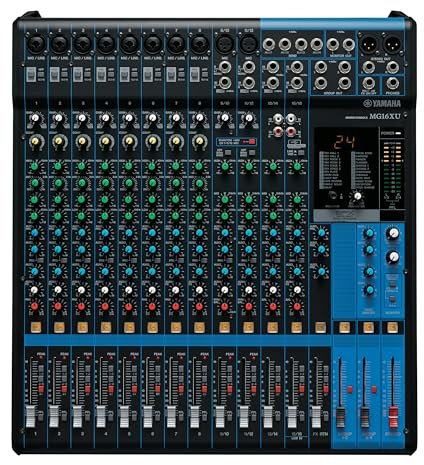Turn channel 3's topmost green HIGH EQ knob
This screenshot has width=424, height=465.
[82, 166]
